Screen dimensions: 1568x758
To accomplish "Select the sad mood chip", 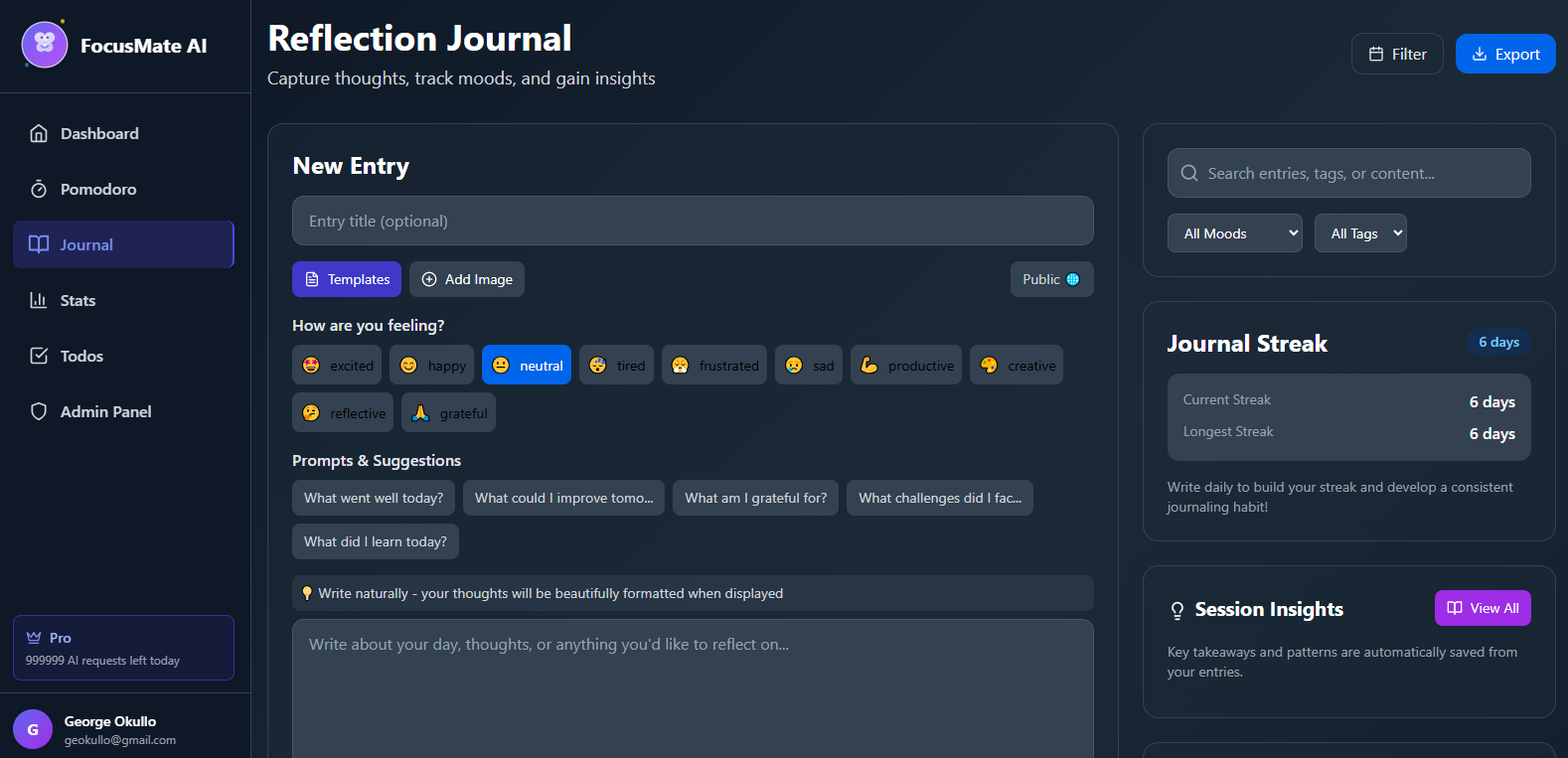I will coord(809,365).
